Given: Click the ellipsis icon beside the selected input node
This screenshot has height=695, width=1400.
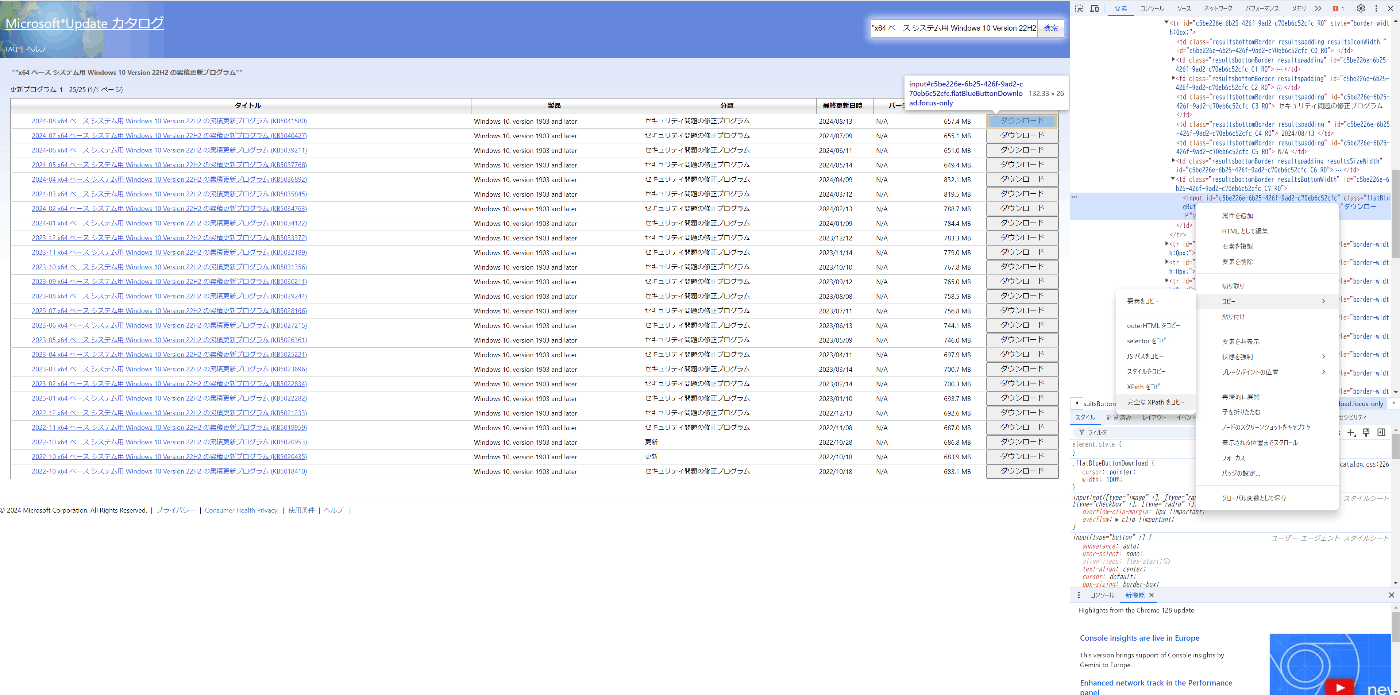Looking at the screenshot, I should point(1076,198).
